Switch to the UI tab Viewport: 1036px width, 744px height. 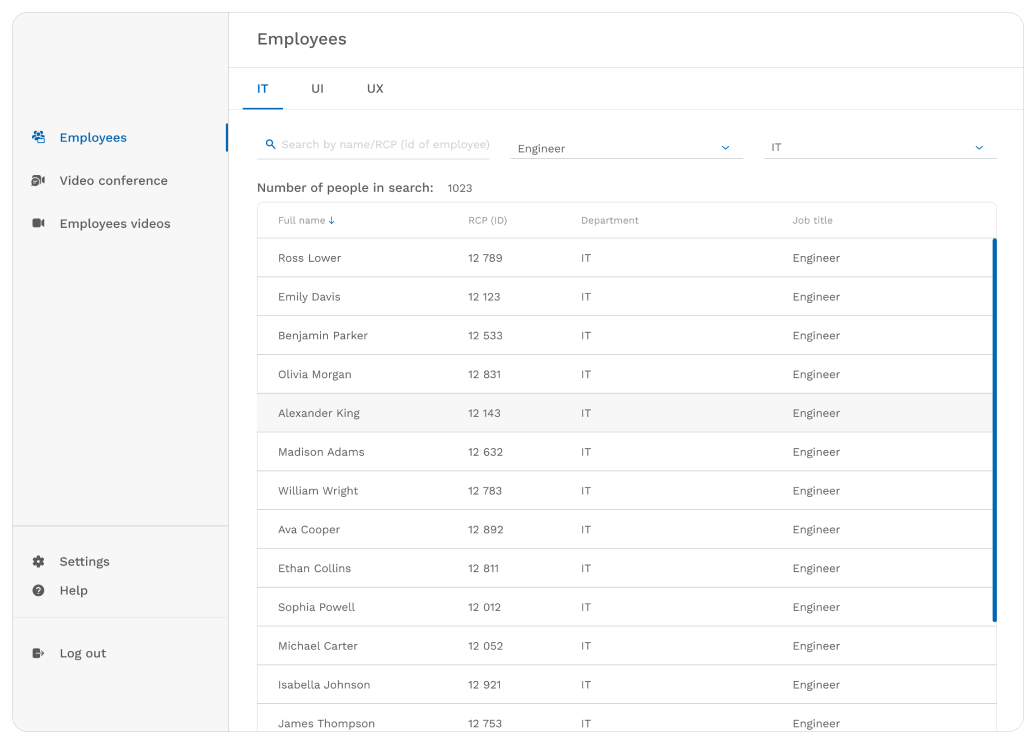[317, 89]
